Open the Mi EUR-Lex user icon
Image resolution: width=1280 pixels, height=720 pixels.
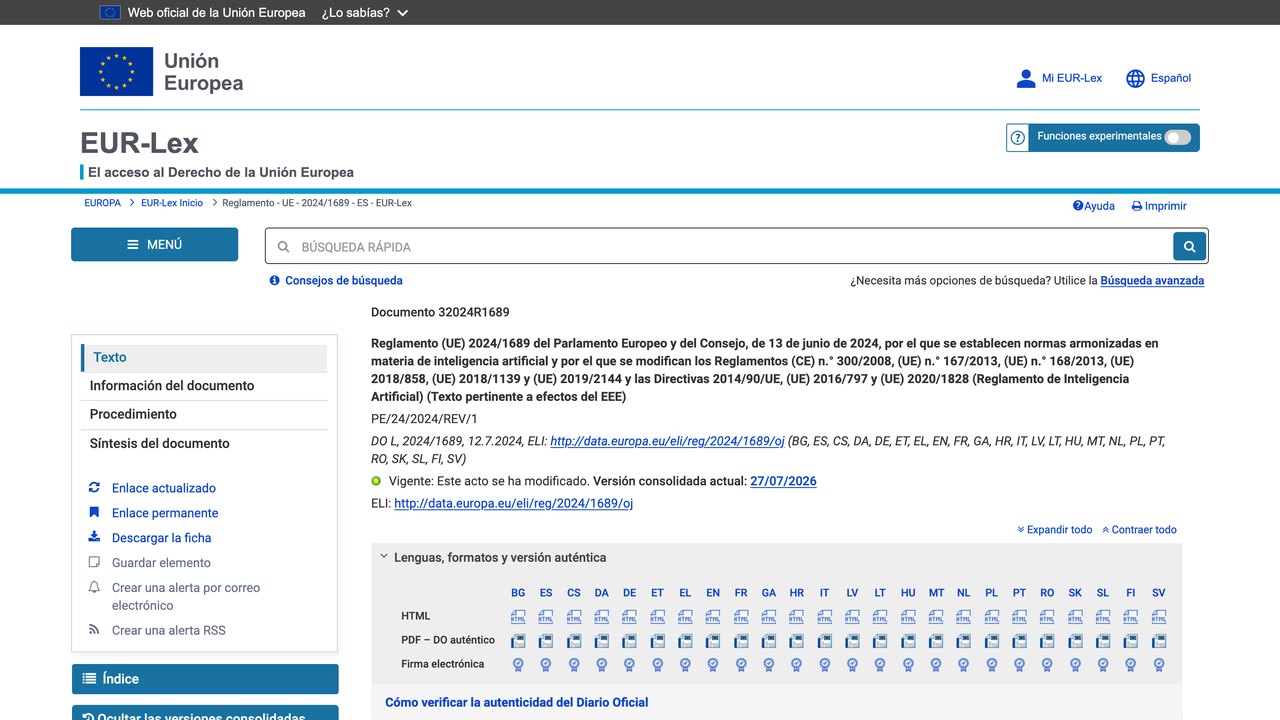tap(1026, 78)
